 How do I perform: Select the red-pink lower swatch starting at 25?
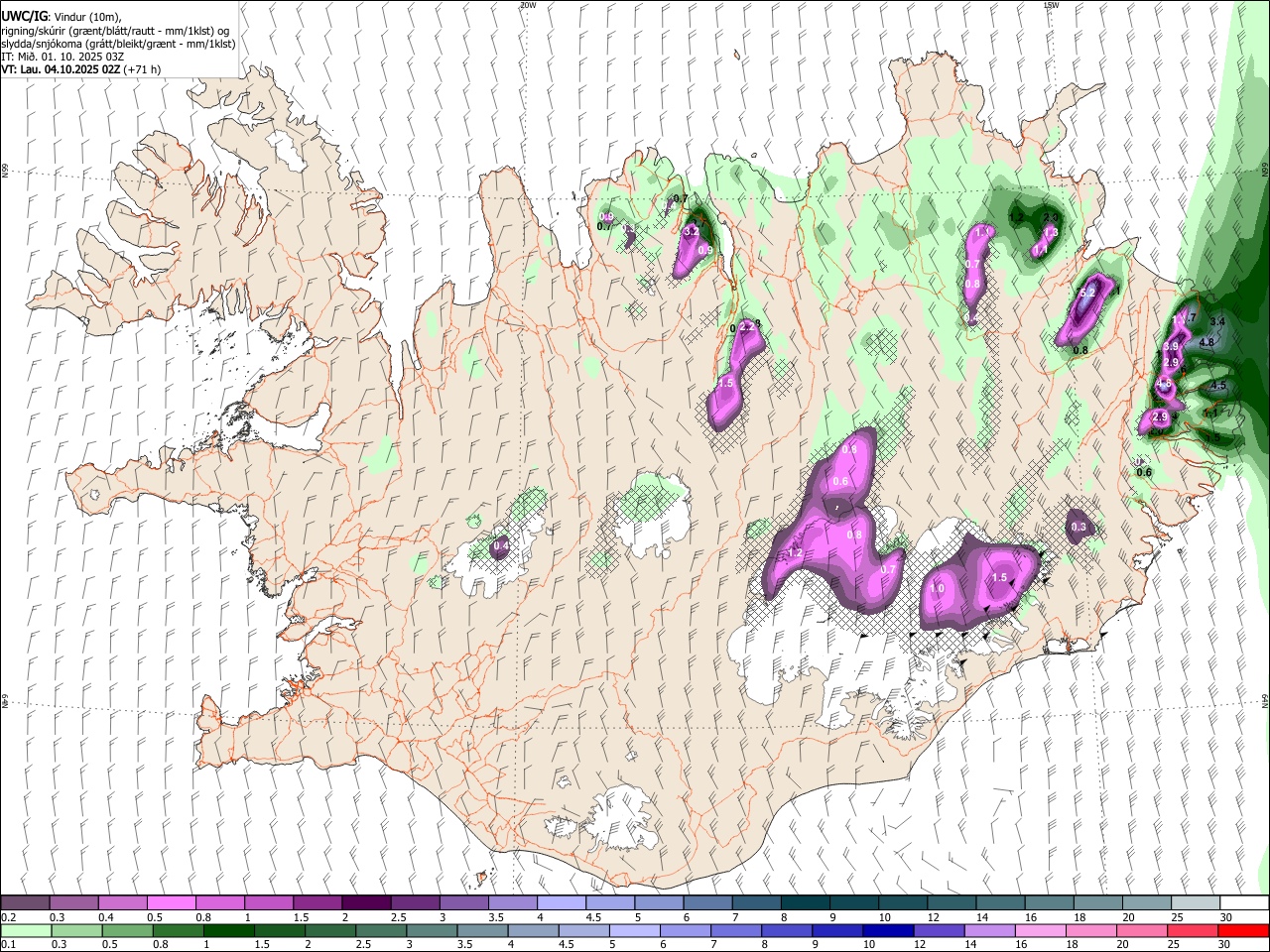click(1193, 930)
